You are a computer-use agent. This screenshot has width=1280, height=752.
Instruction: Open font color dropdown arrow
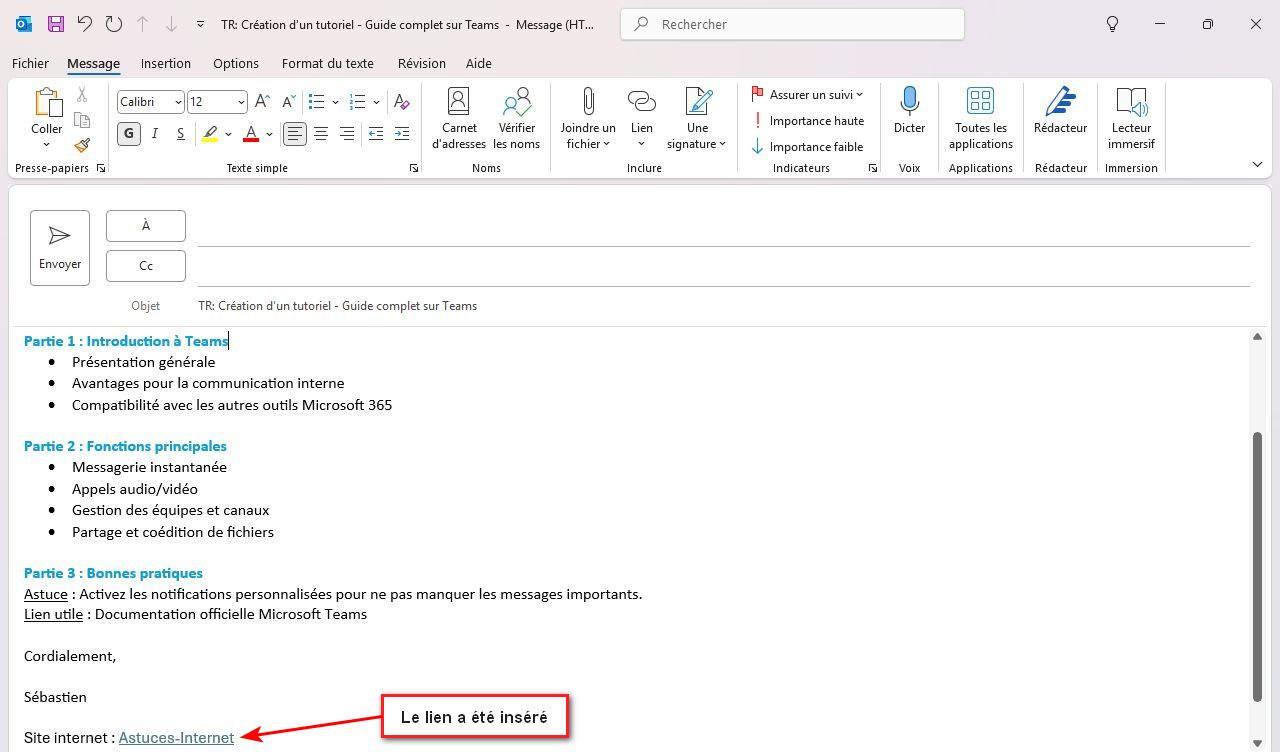click(x=269, y=134)
